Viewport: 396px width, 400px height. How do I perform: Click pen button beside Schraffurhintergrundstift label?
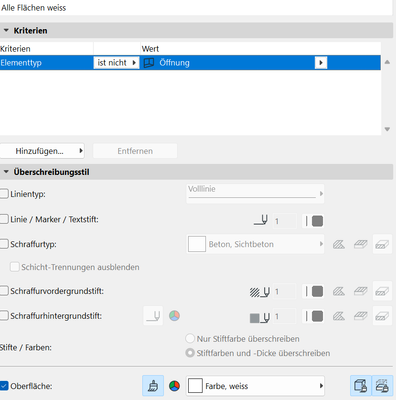click(x=153, y=316)
